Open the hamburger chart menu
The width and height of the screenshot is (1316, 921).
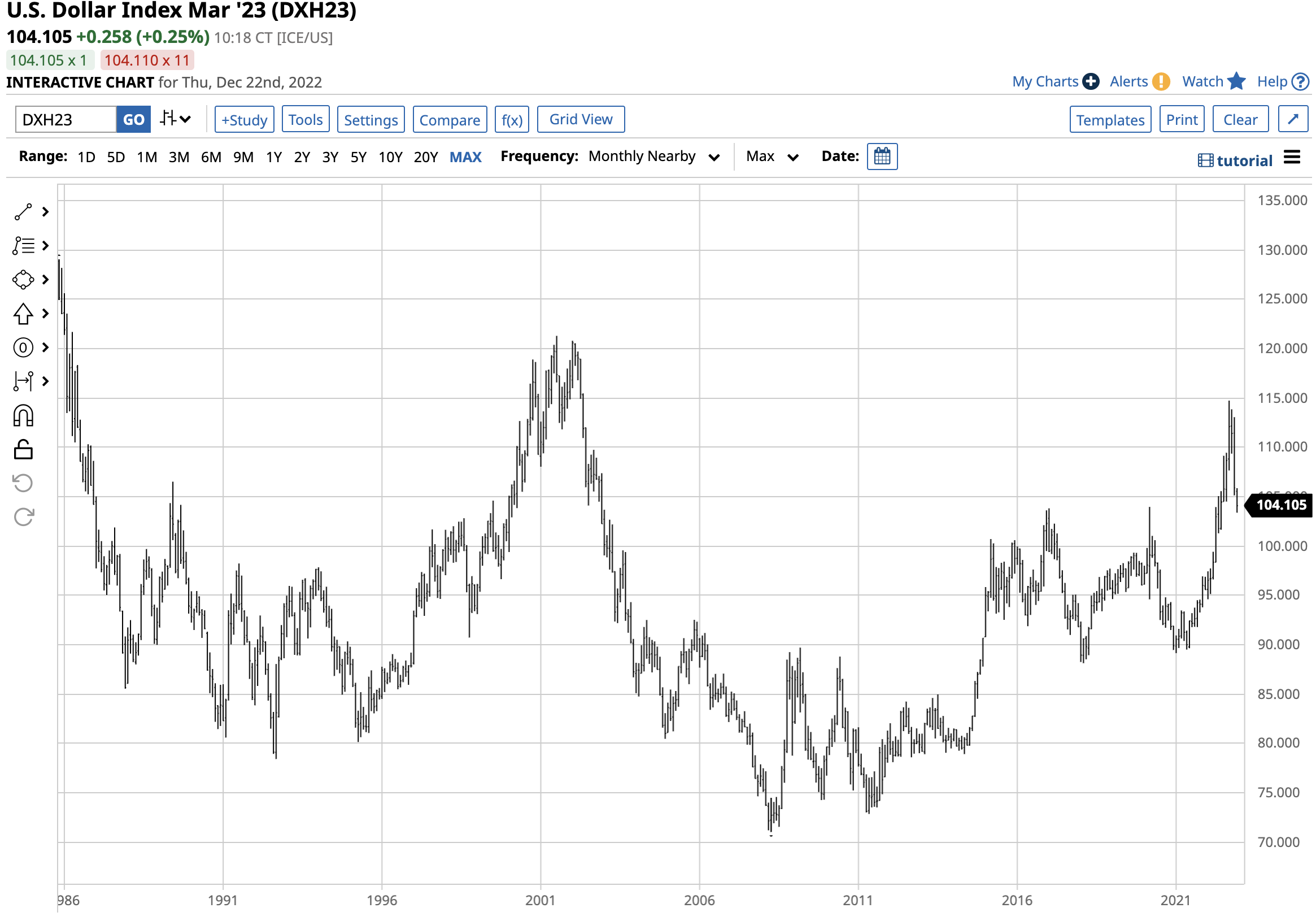click(1292, 157)
